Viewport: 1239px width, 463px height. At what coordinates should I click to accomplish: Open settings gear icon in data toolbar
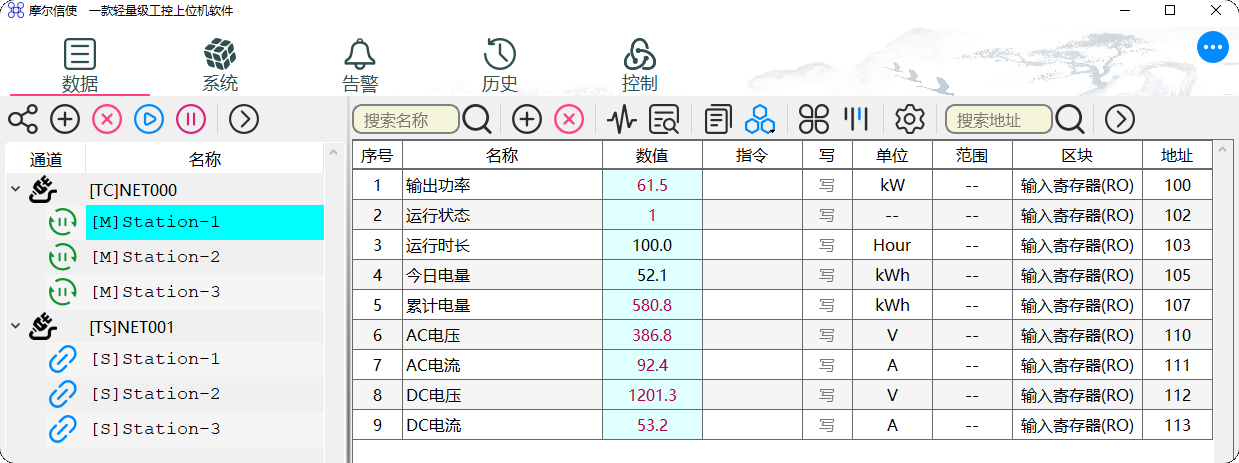pos(909,120)
